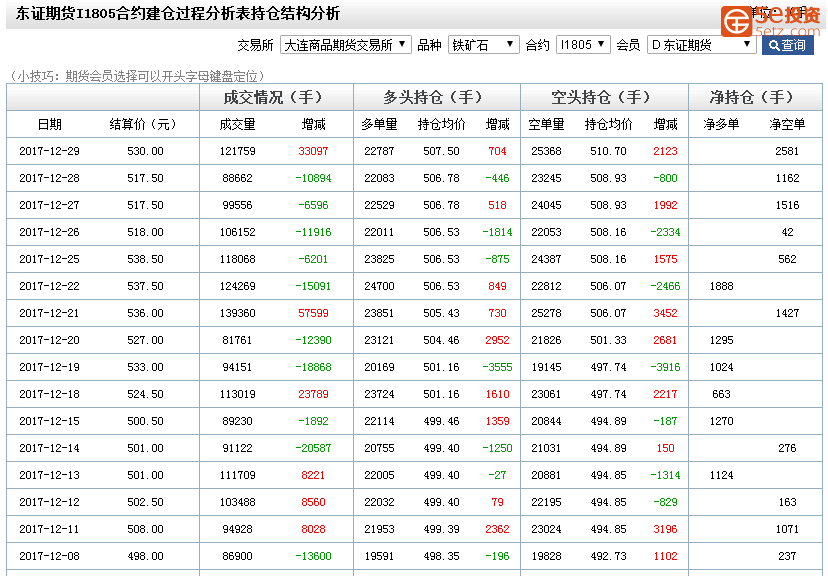Click the 净多单 column header

pyautogui.click(x=721, y=125)
